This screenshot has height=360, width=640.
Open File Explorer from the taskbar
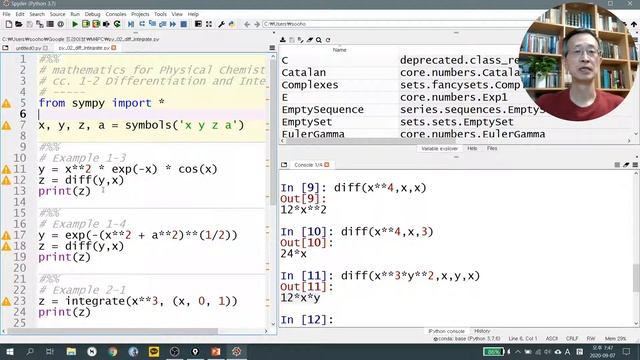(x=71, y=351)
